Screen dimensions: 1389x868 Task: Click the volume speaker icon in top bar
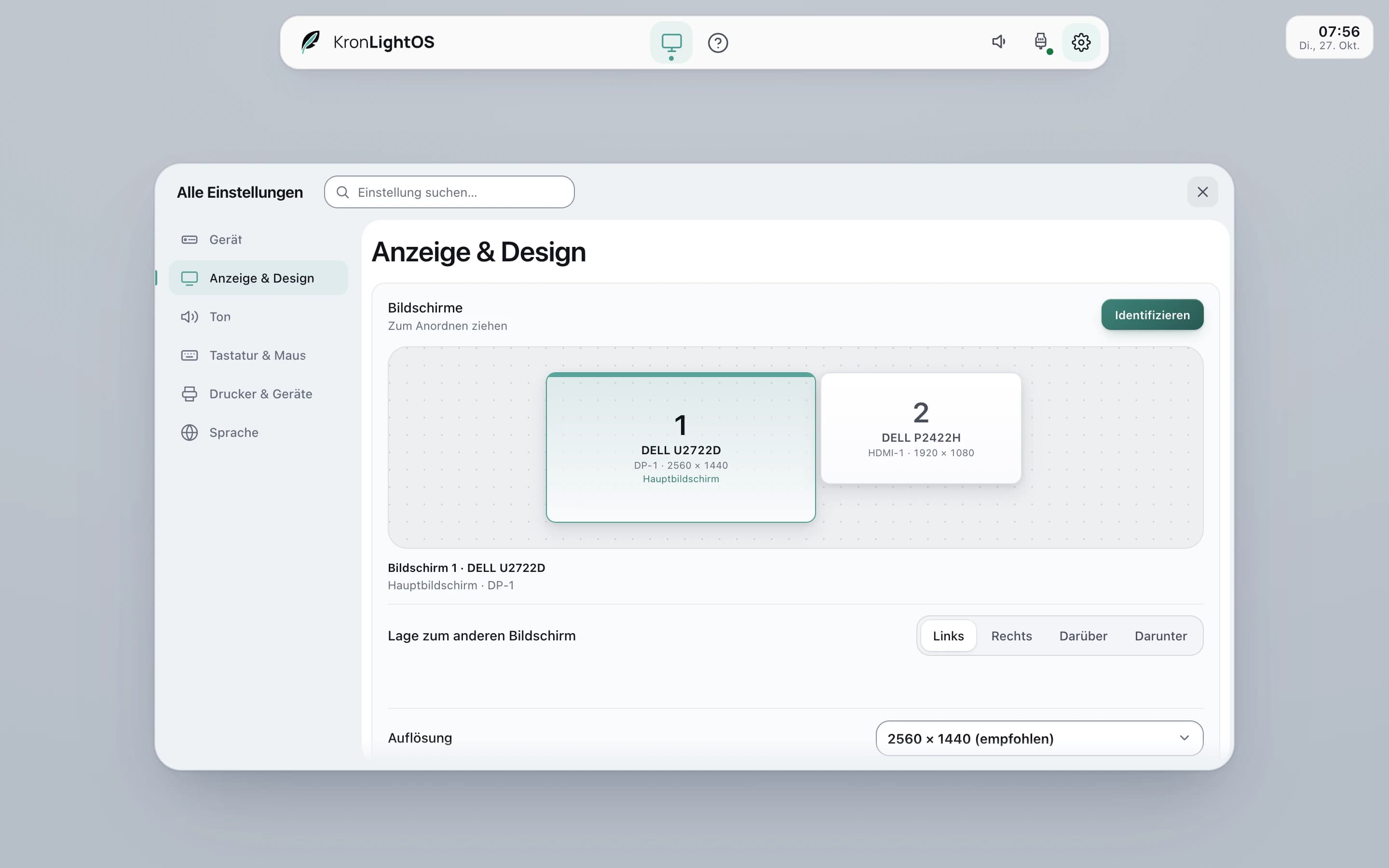(x=999, y=42)
